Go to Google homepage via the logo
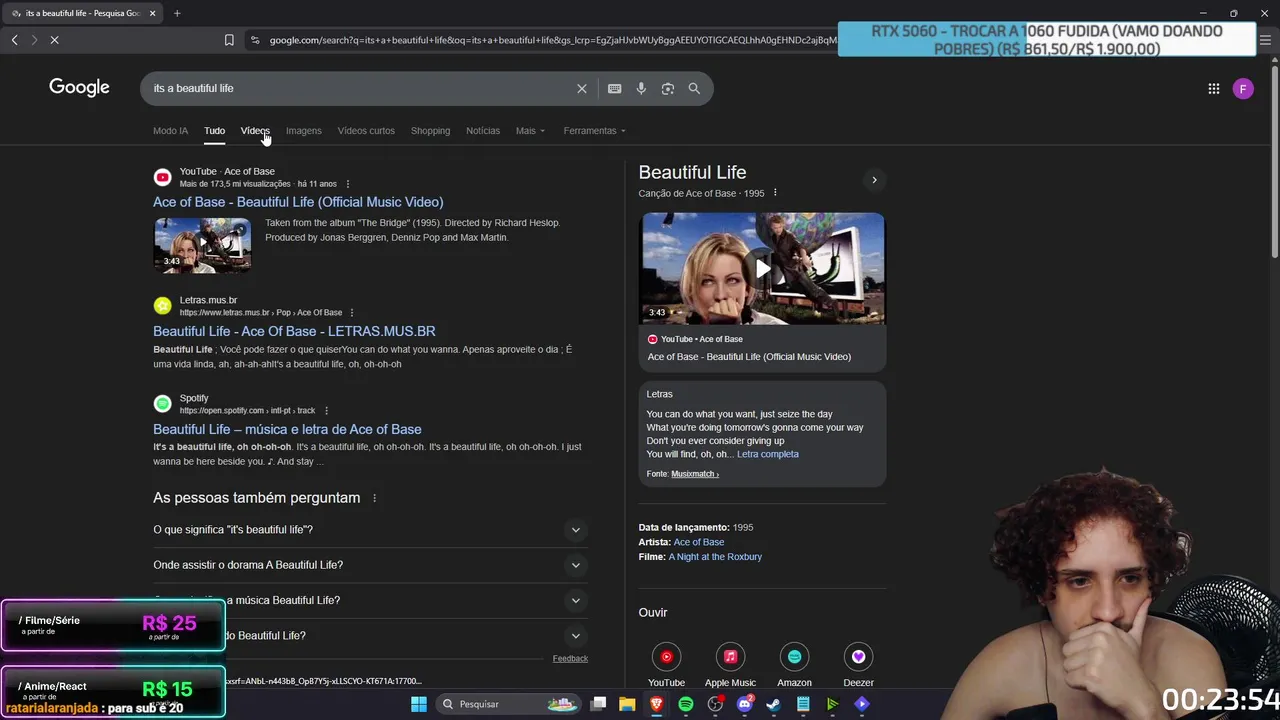 (x=79, y=88)
